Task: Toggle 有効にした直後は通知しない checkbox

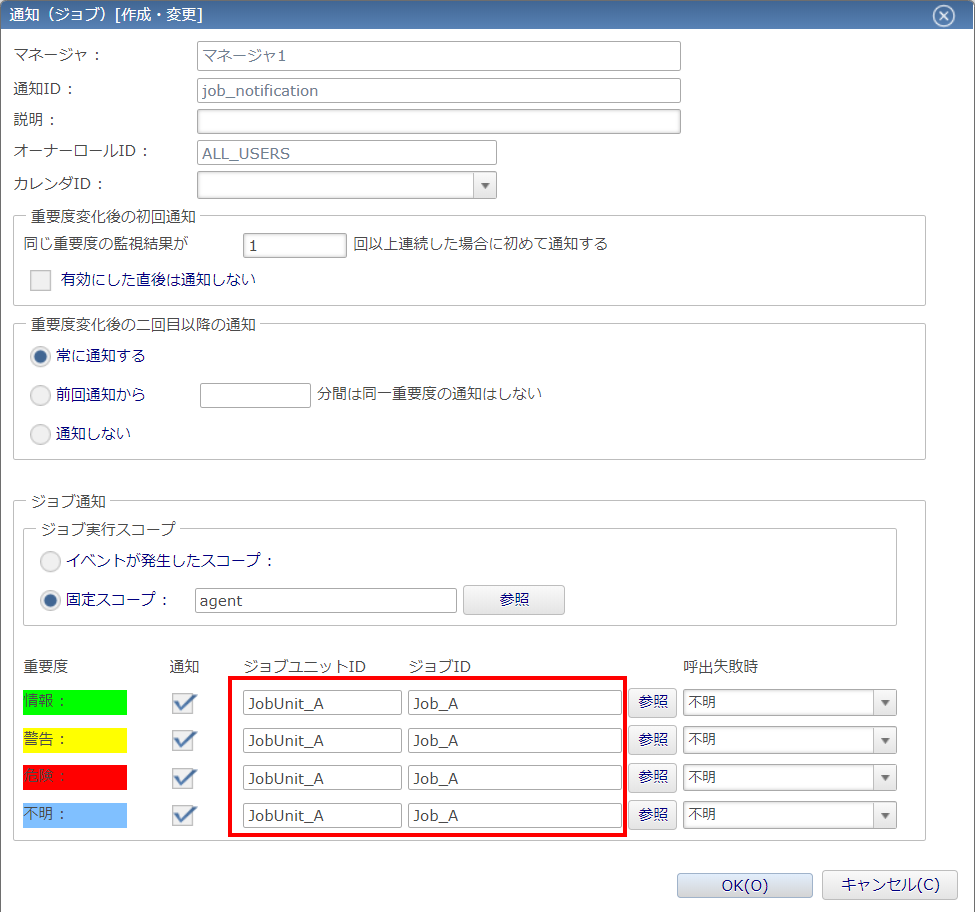Action: click(x=40, y=280)
